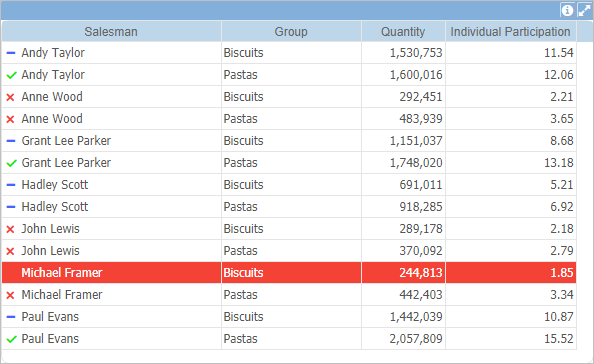Select Anne Wood name in Pastas row
The height and width of the screenshot is (364, 594).
click(x=52, y=119)
